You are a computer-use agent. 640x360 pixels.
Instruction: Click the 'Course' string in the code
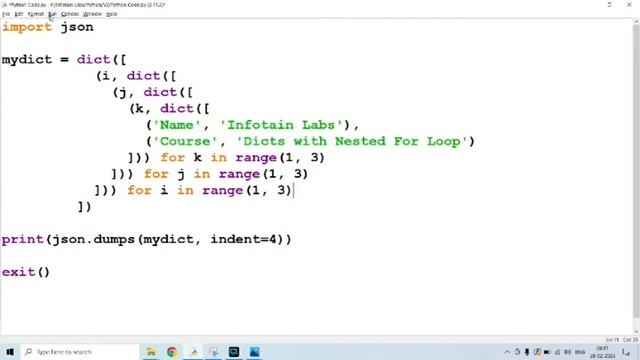[x=185, y=141]
